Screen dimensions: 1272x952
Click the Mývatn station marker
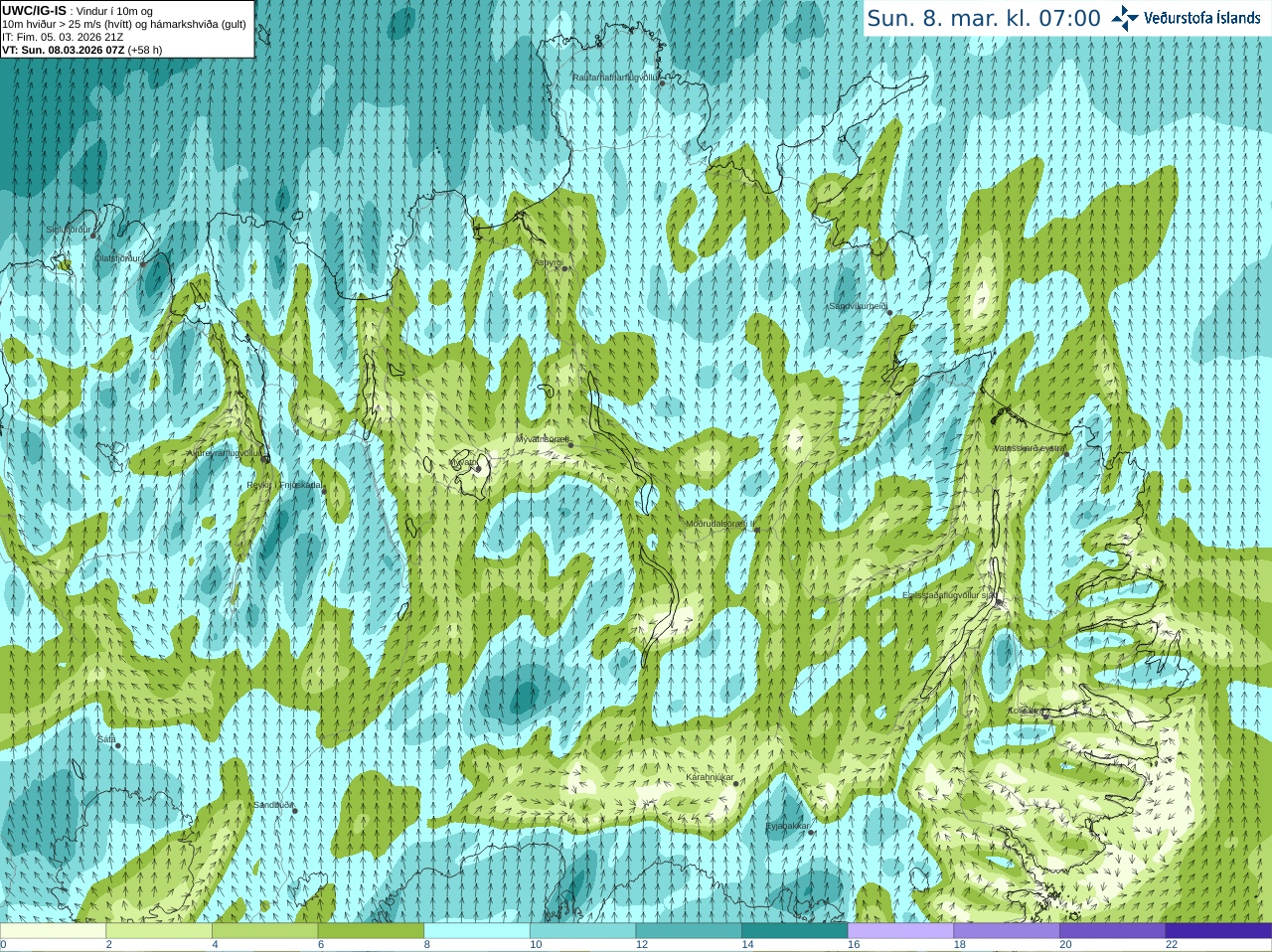pos(478,468)
